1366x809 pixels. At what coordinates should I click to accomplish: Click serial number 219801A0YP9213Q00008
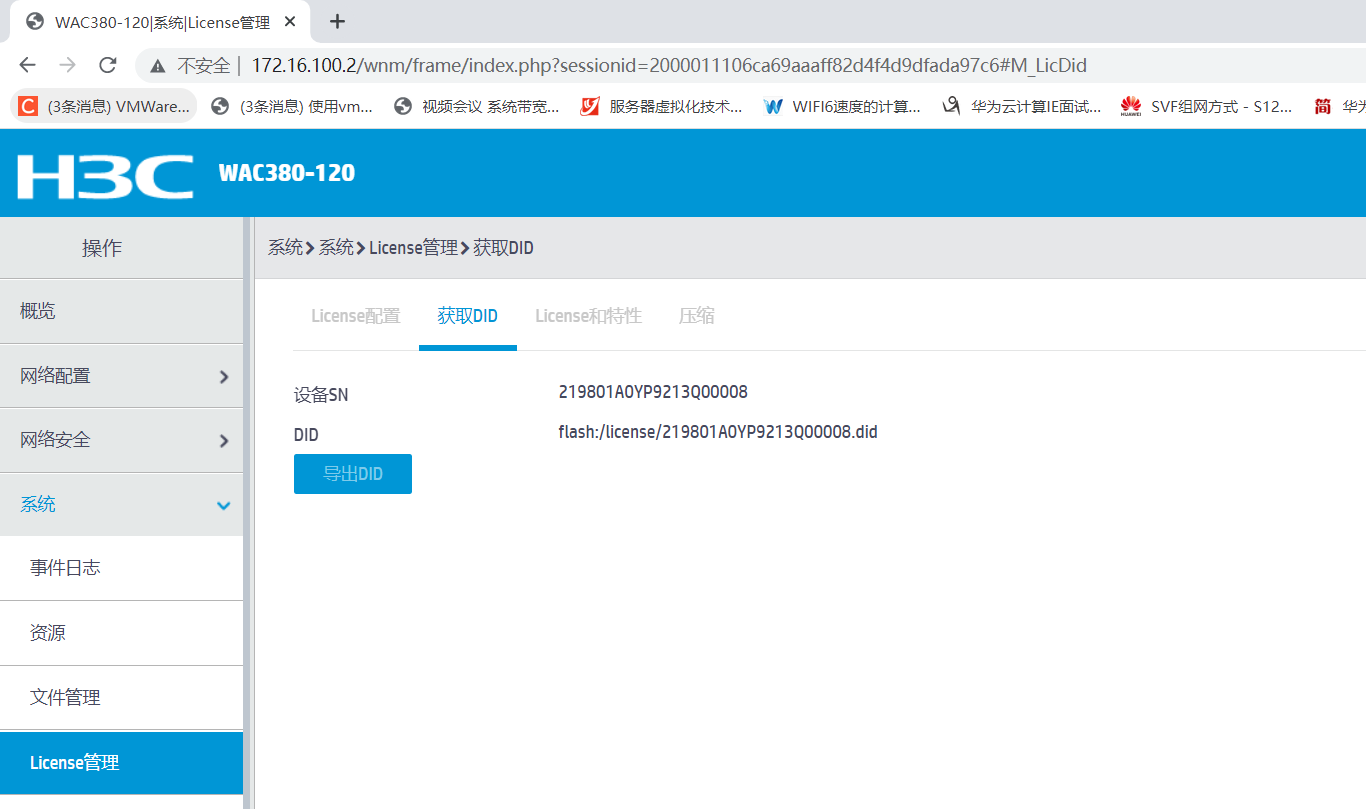tap(653, 392)
